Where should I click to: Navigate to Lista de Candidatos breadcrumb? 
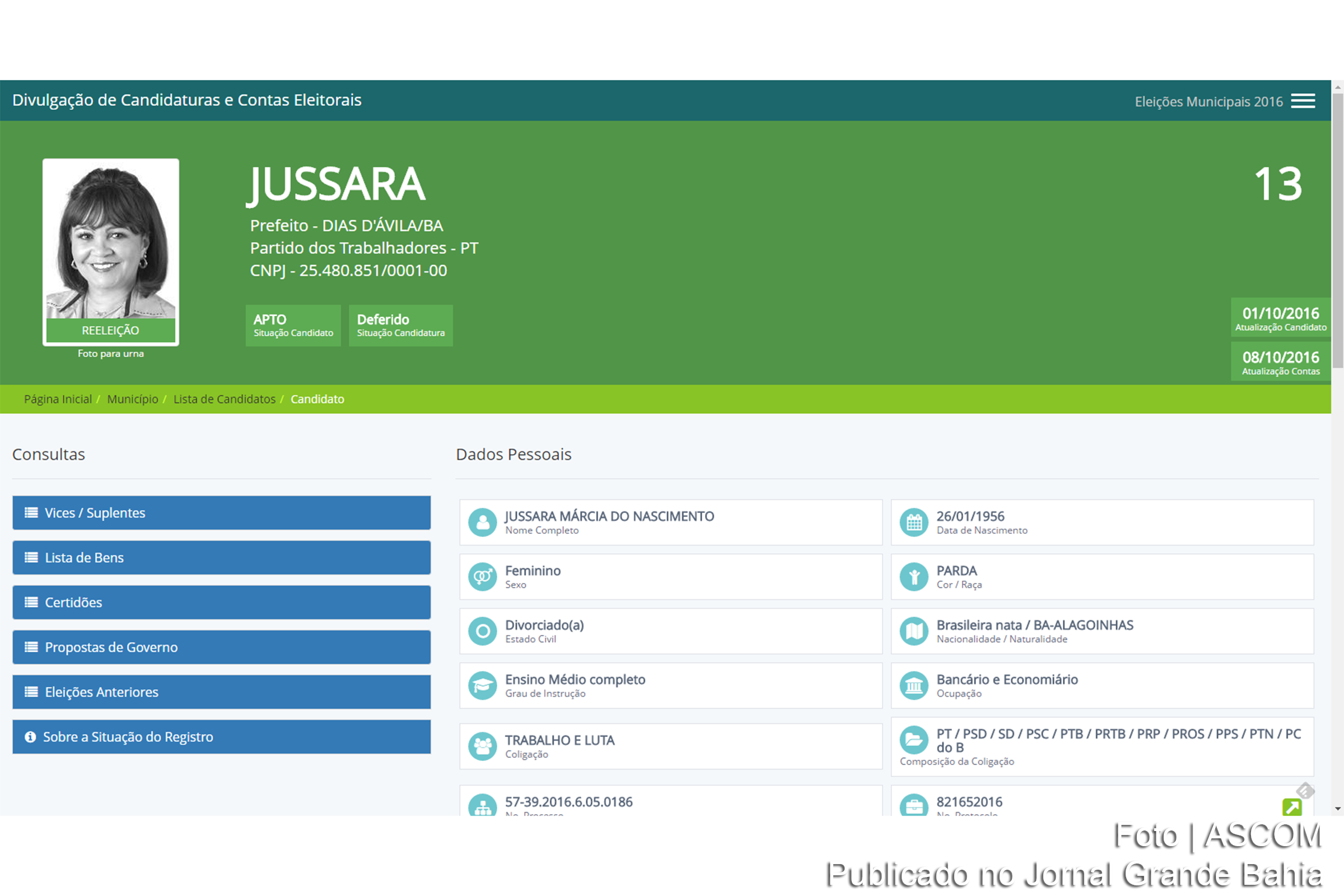(x=224, y=399)
